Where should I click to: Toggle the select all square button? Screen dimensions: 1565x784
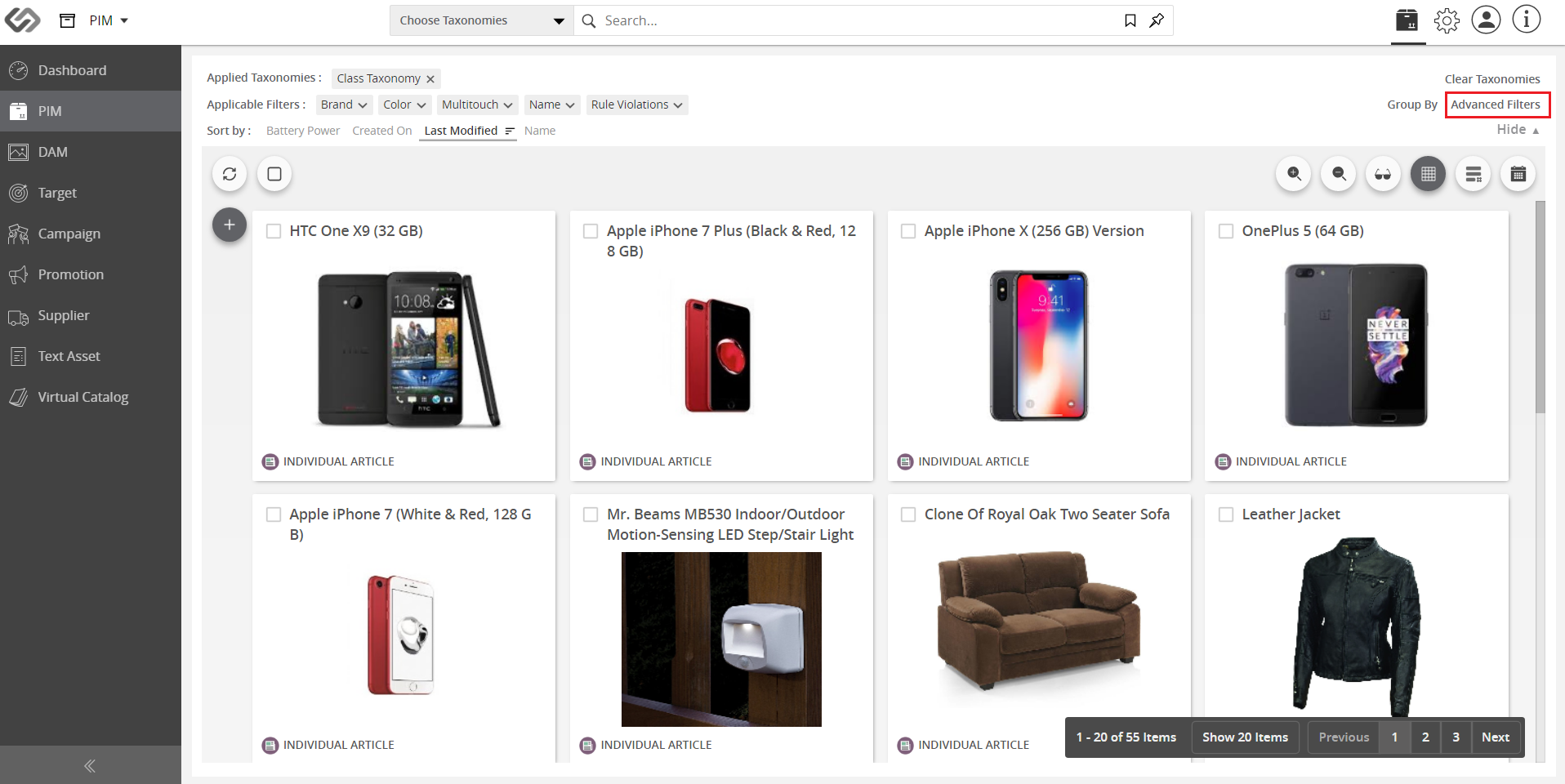[274, 174]
